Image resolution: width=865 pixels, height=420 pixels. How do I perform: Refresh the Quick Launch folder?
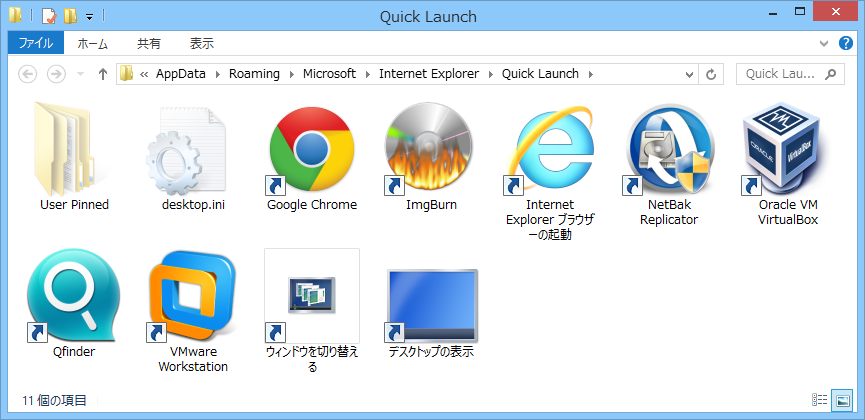click(711, 74)
